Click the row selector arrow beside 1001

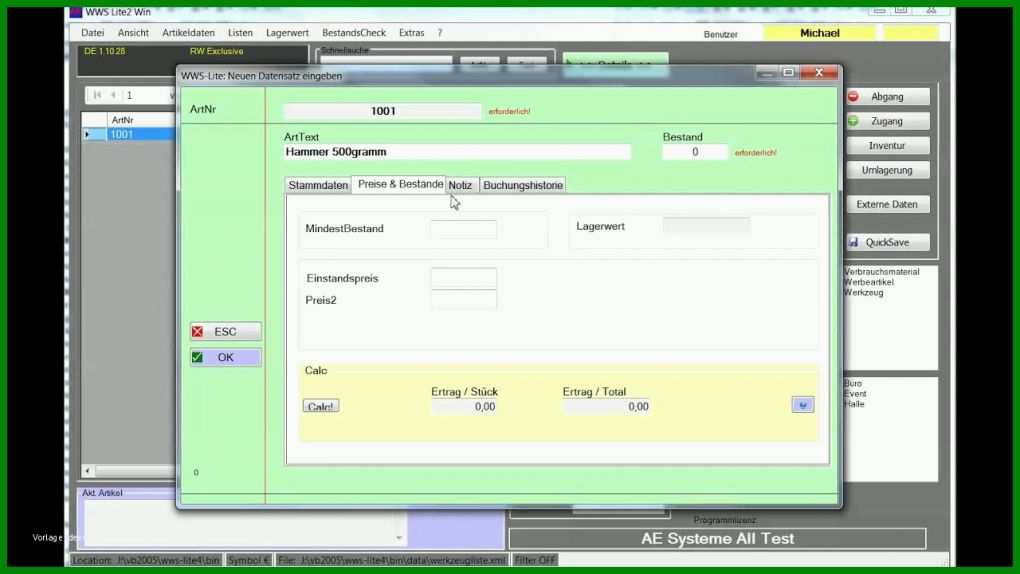pos(94,135)
